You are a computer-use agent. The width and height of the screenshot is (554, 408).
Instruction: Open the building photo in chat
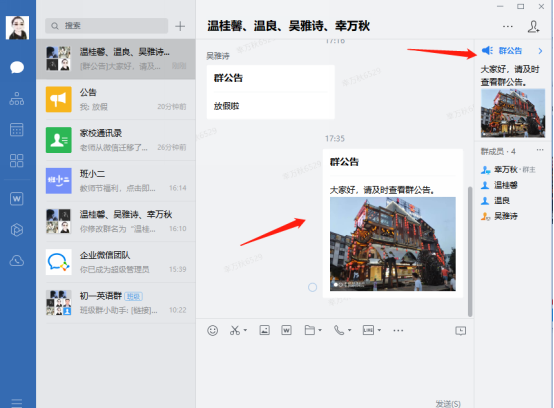pos(393,244)
